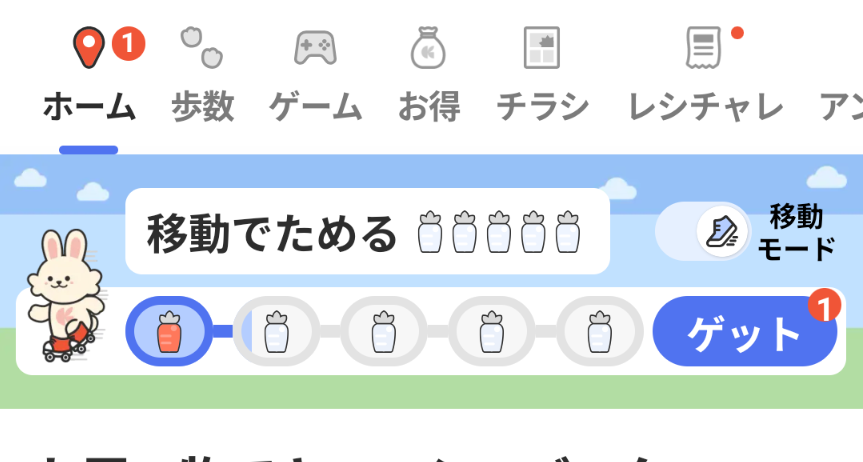Open the money bag deals icon
This screenshot has width=863, height=462.
(428, 48)
